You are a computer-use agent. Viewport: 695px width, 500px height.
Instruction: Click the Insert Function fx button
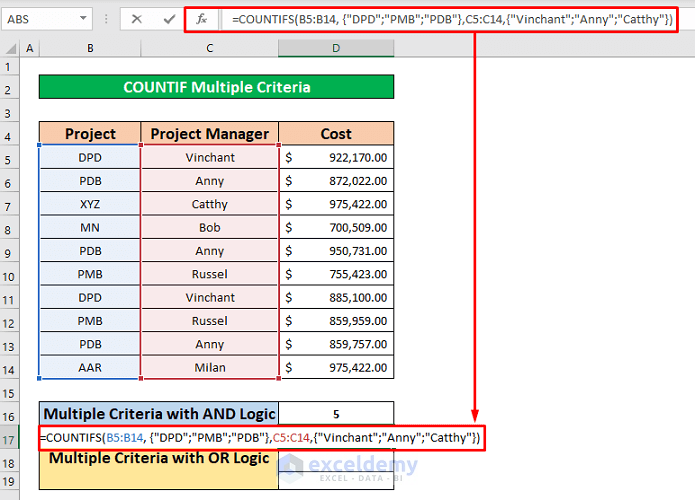201,19
